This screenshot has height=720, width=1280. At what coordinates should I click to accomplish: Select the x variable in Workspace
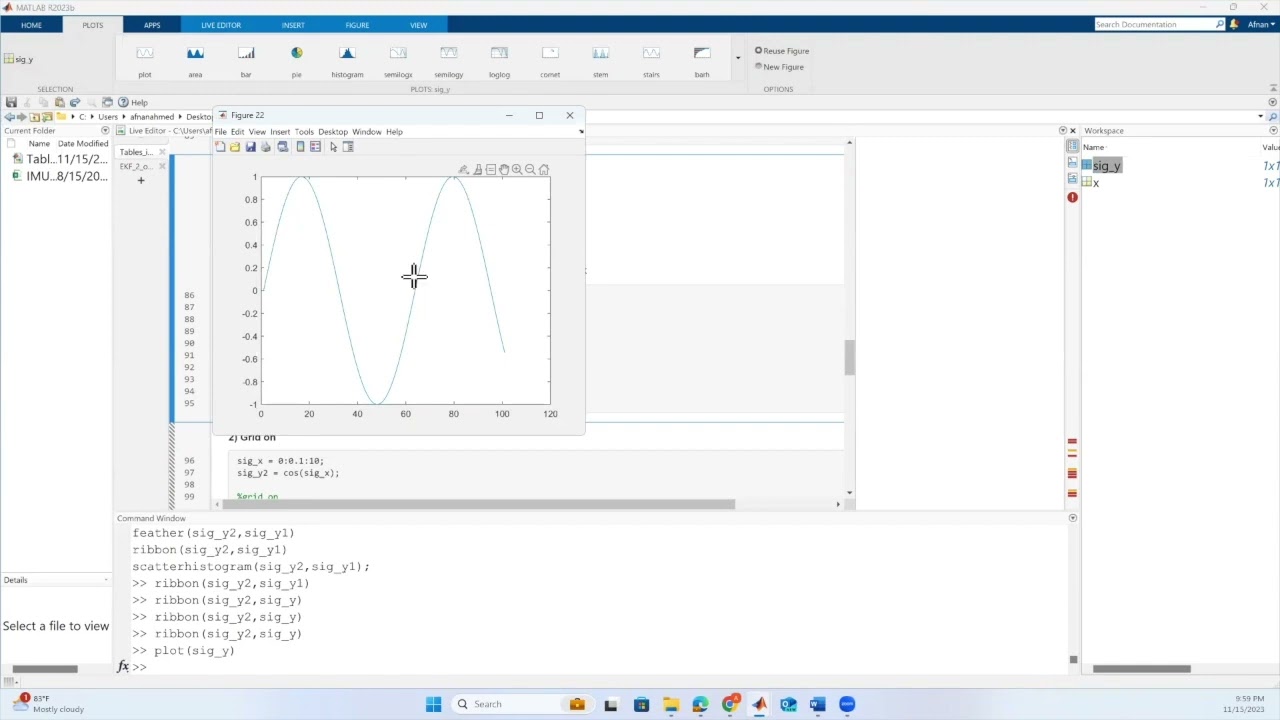(x=1096, y=183)
